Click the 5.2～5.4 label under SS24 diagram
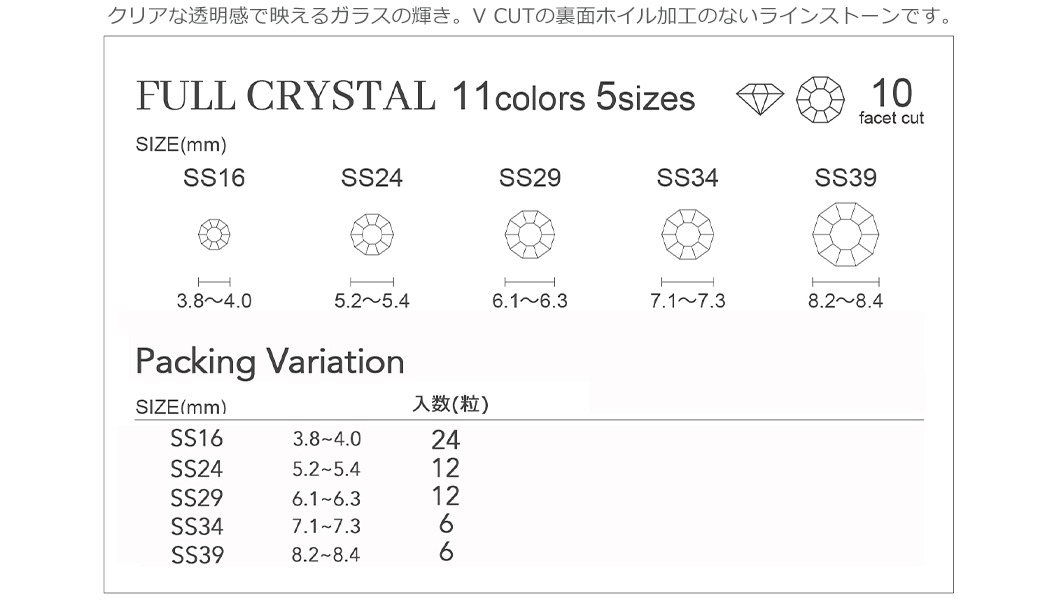The height and width of the screenshot is (615, 1056). pos(372,300)
